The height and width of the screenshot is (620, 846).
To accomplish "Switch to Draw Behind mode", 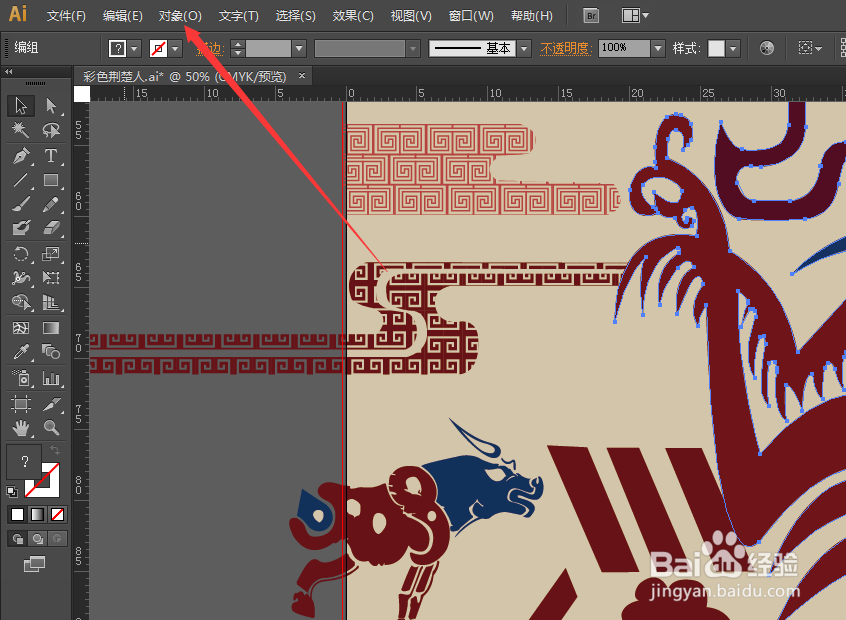I will click(37, 539).
